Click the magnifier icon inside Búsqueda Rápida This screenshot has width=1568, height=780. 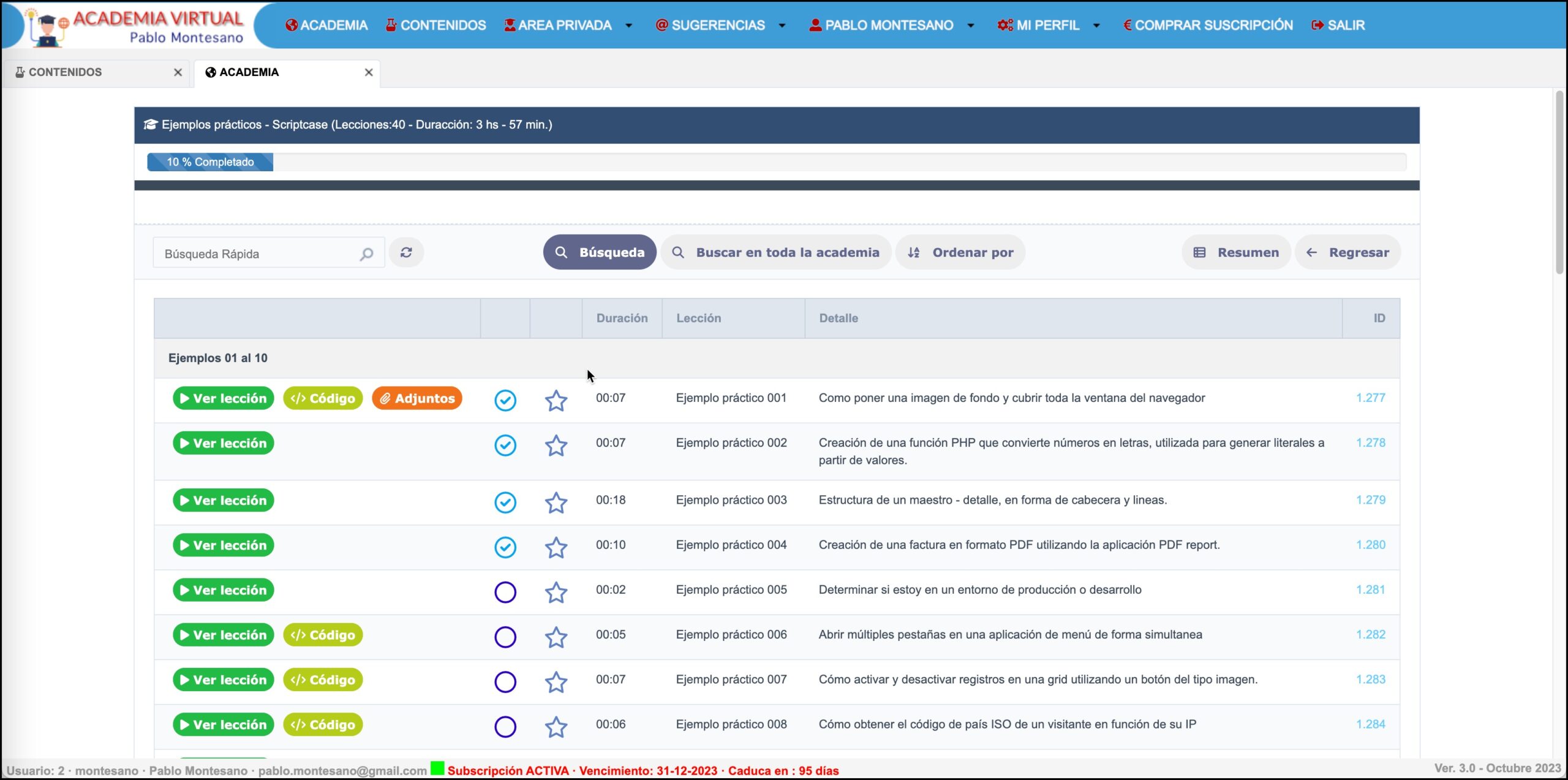click(x=366, y=254)
